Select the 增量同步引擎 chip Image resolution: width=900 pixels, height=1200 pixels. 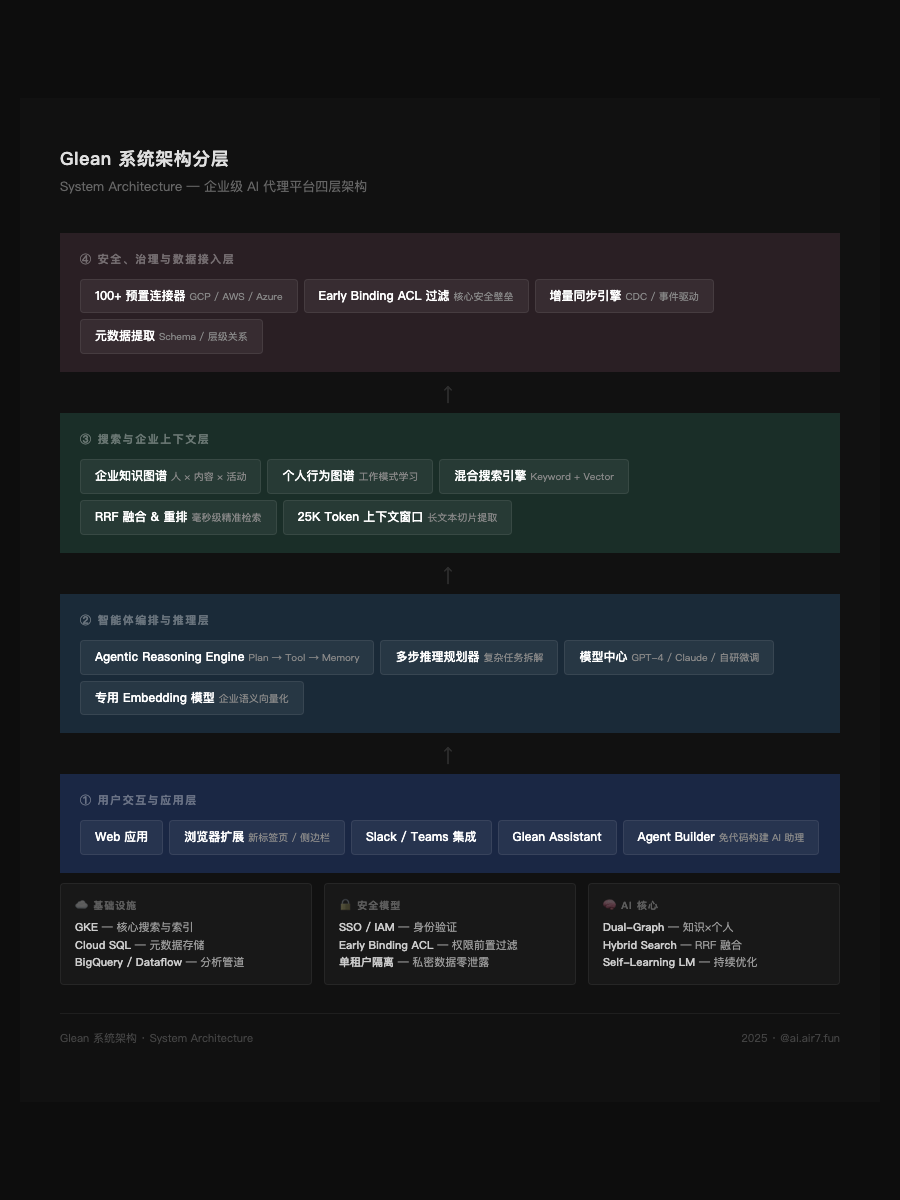click(624, 296)
